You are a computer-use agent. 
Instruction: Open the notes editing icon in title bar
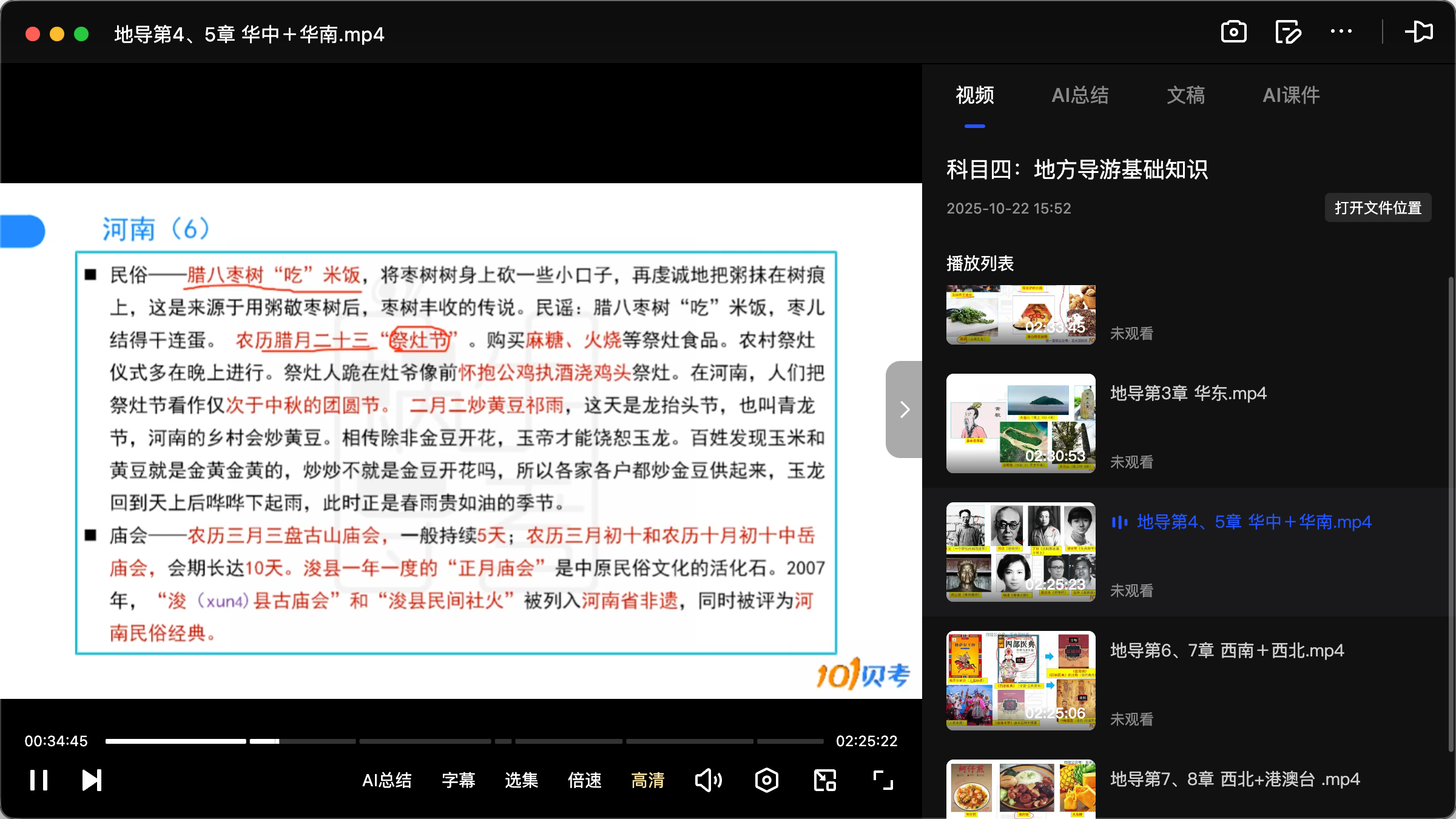(x=1287, y=32)
